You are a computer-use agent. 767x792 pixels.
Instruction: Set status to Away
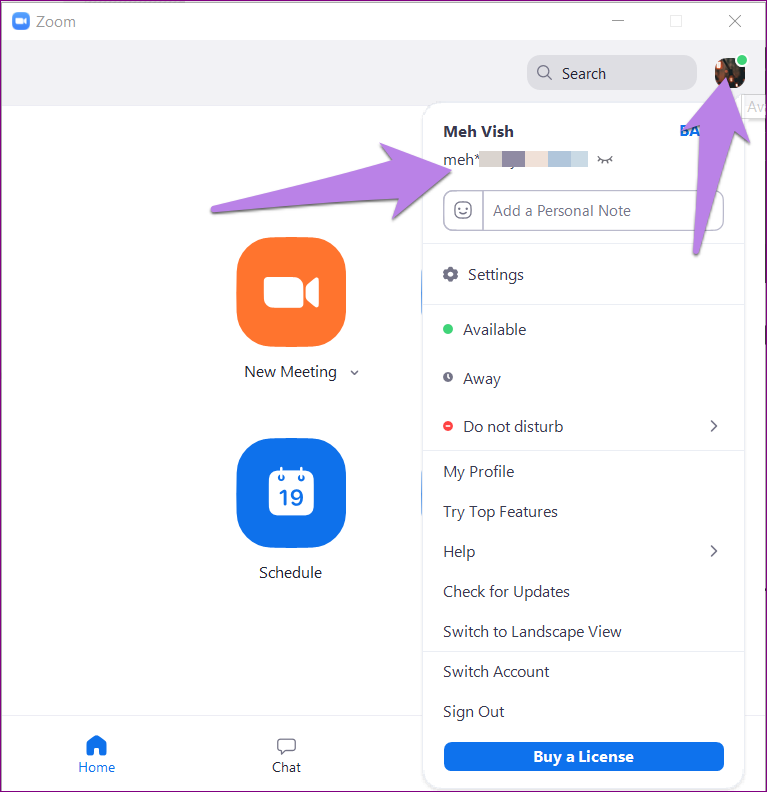(481, 379)
